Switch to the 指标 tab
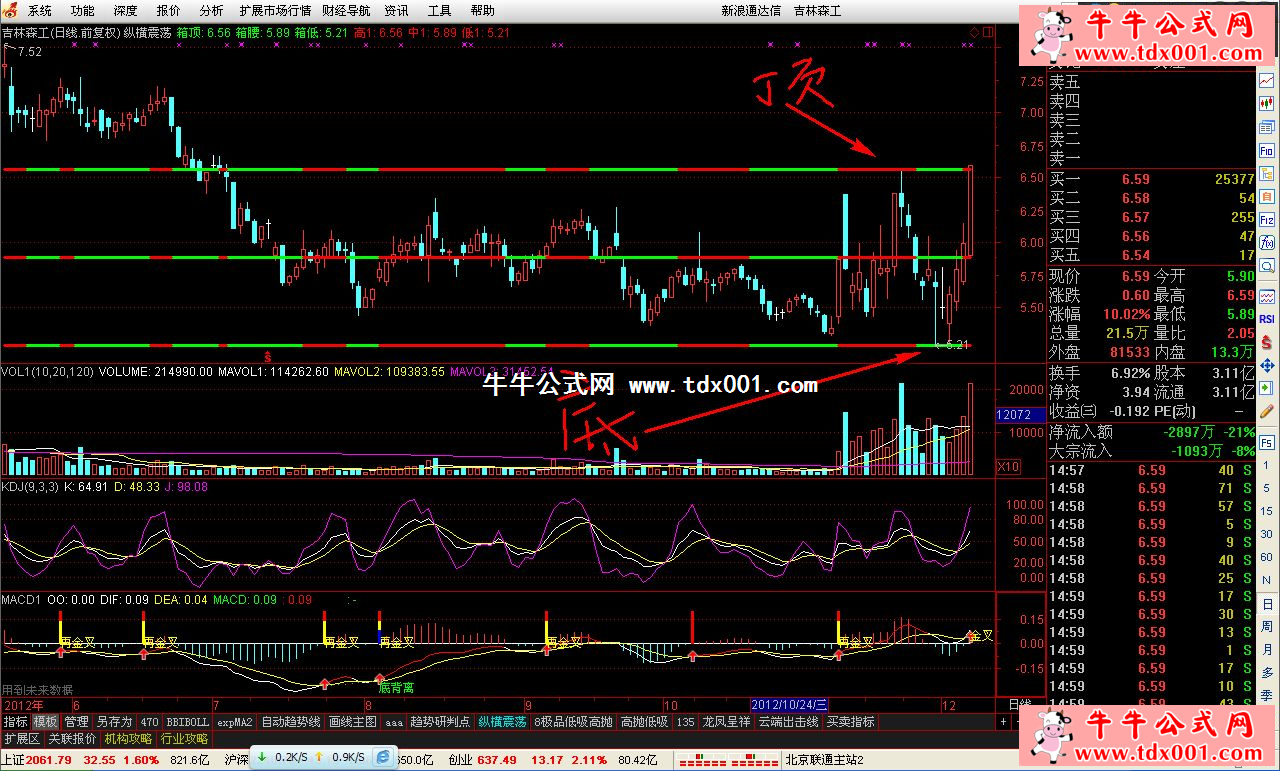This screenshot has height=771, width=1280. (x=15, y=721)
